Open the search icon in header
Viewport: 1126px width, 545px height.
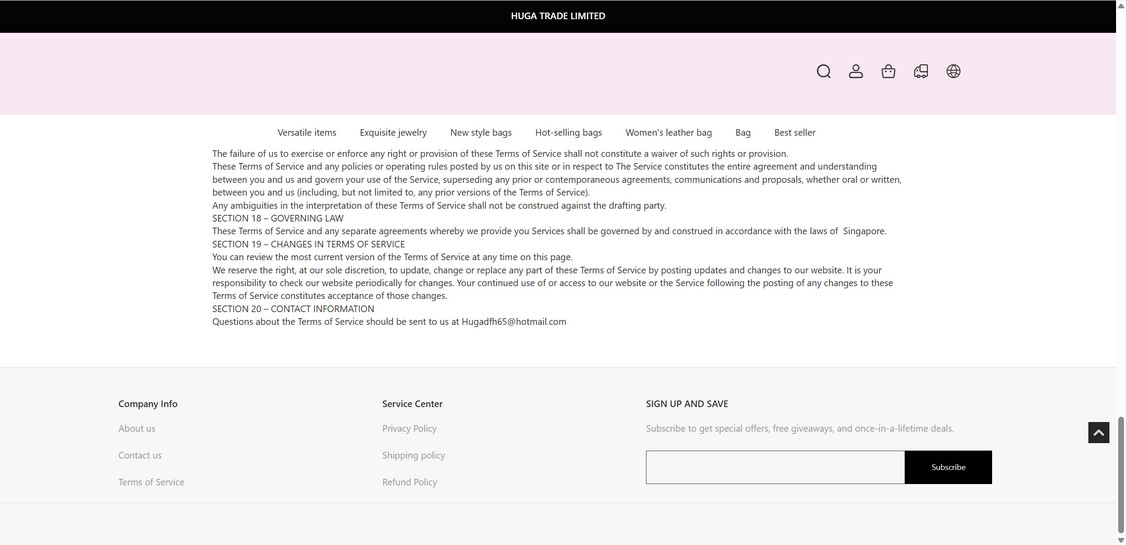823,72
